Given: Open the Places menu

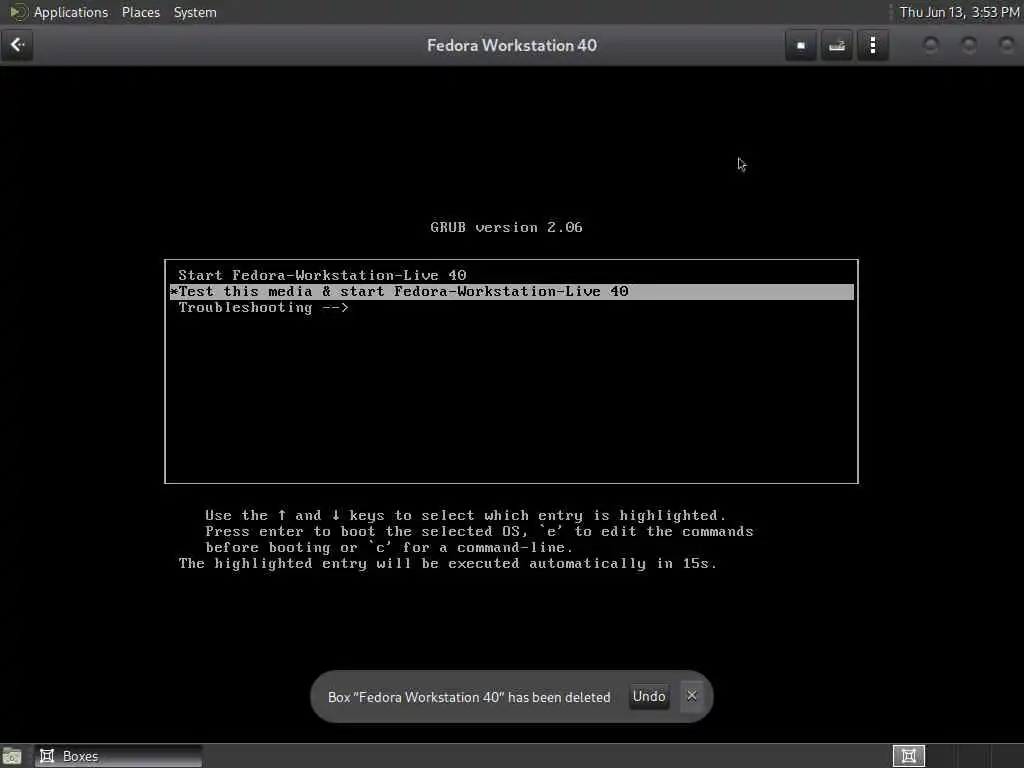Looking at the screenshot, I should click(x=140, y=12).
